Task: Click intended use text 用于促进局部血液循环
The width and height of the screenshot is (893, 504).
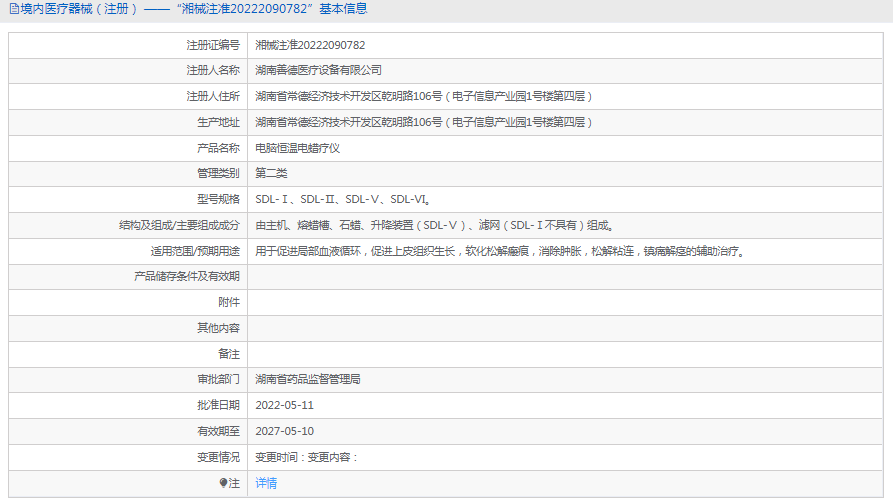Action: click(x=501, y=251)
